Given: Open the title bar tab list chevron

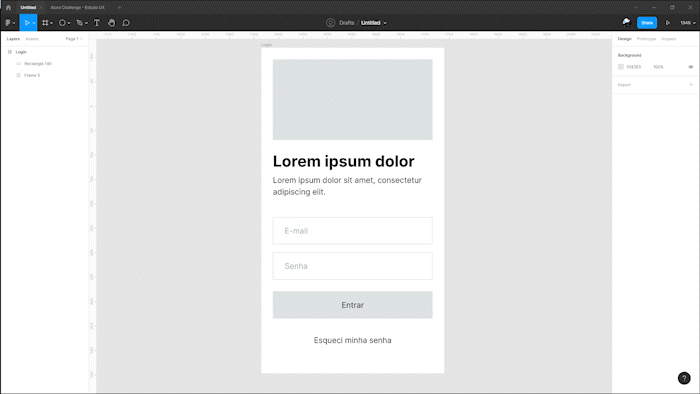Looking at the screenshot, I should (636, 8).
